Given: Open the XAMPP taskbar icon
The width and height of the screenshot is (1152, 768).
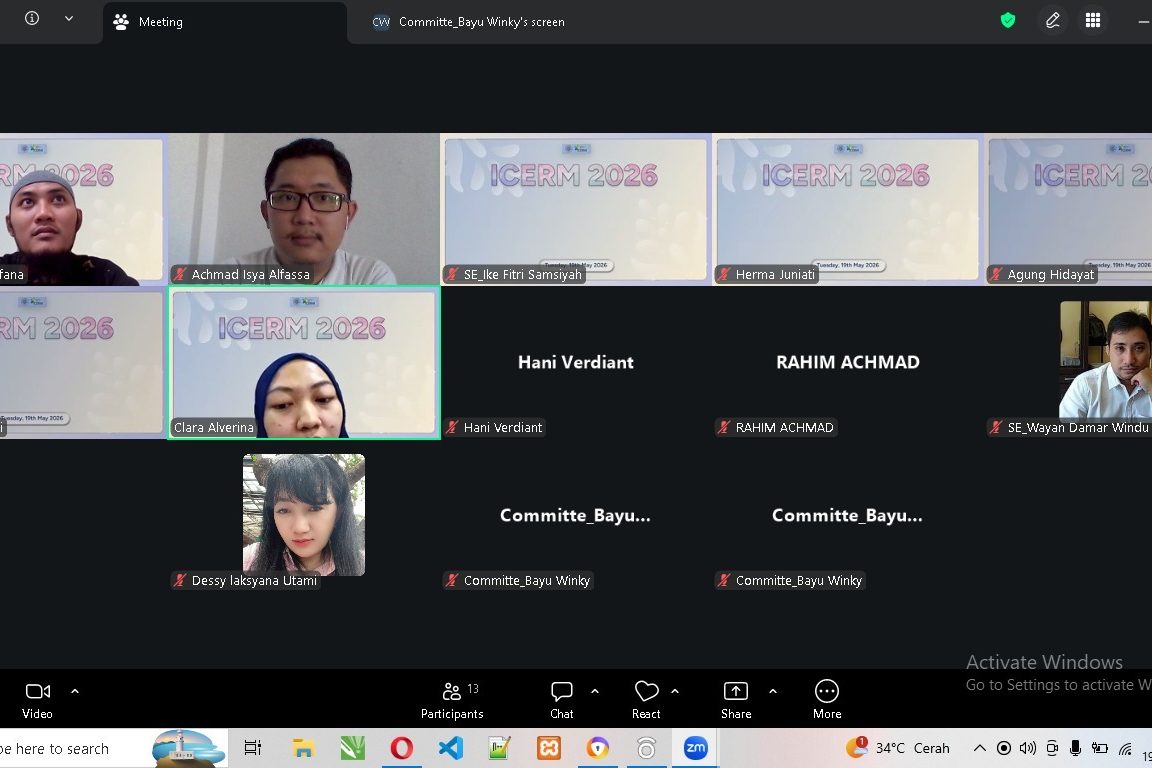Looking at the screenshot, I should coord(549,748).
